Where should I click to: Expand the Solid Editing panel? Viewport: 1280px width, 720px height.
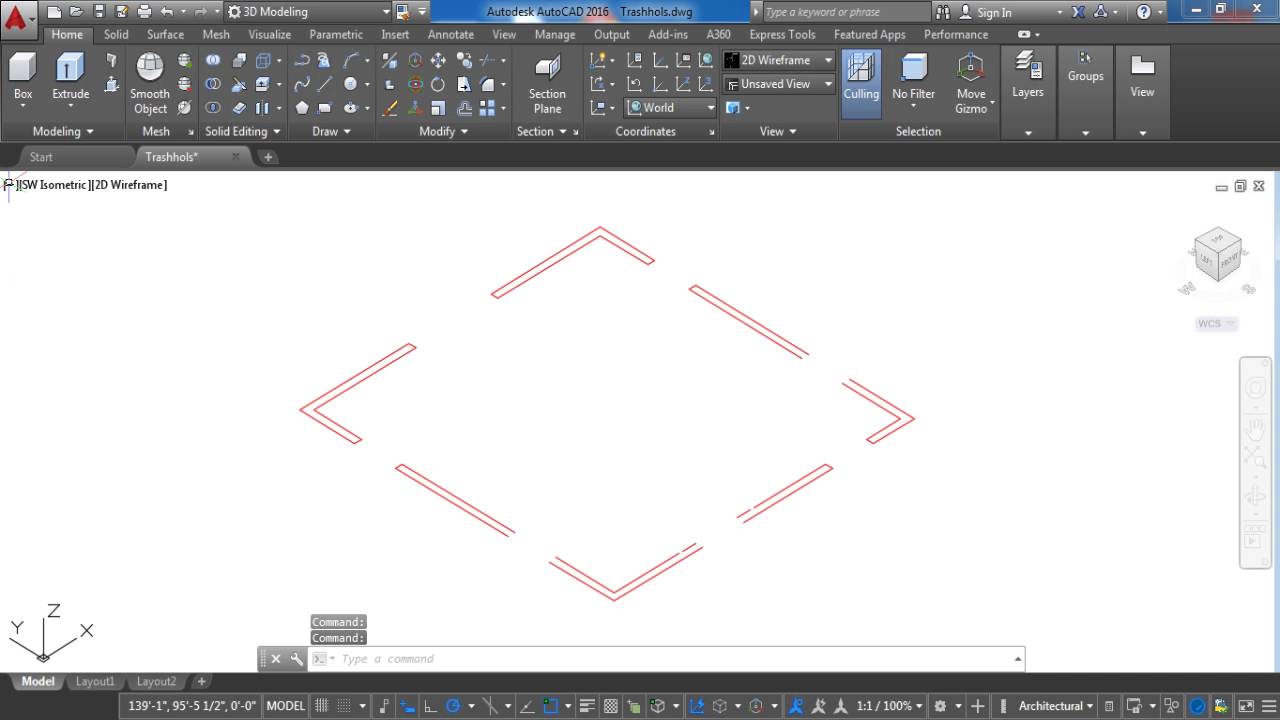click(x=243, y=131)
